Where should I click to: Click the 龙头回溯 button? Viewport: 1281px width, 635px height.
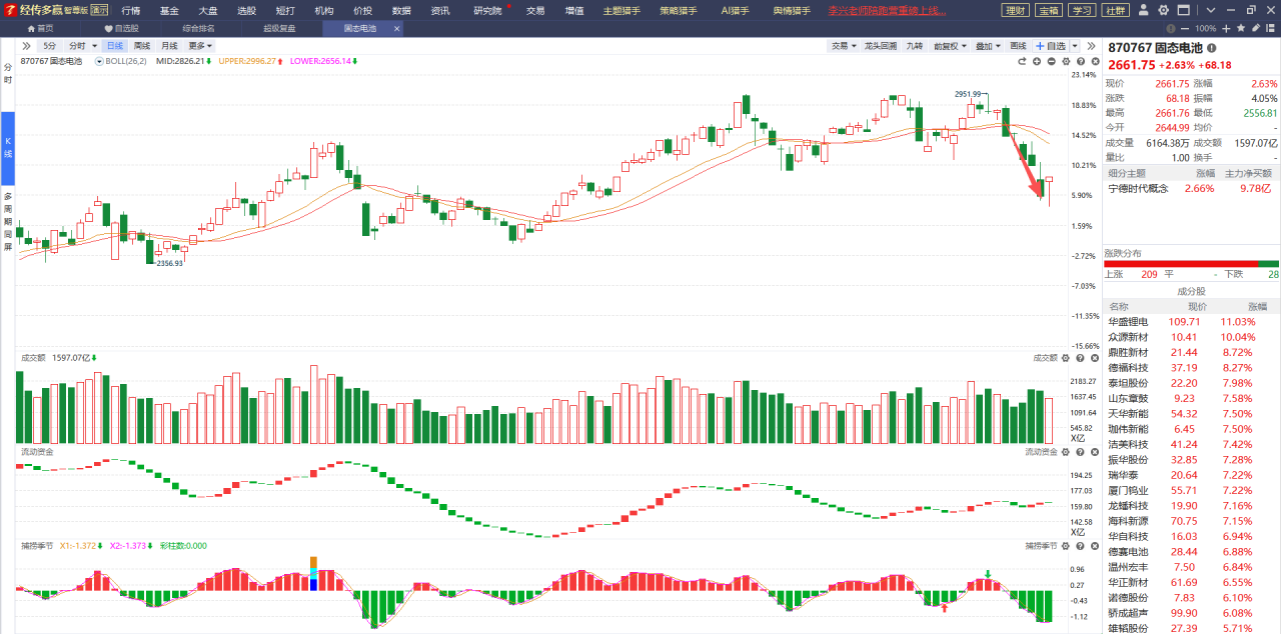point(880,46)
